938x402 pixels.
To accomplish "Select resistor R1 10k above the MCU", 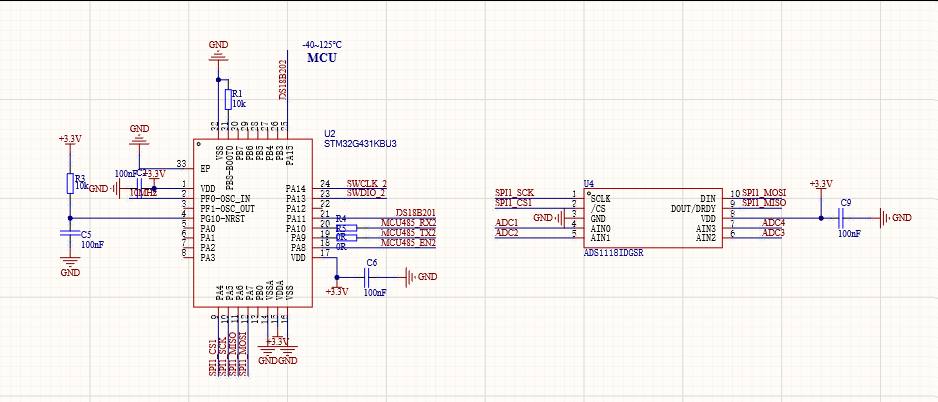I will click(228, 99).
